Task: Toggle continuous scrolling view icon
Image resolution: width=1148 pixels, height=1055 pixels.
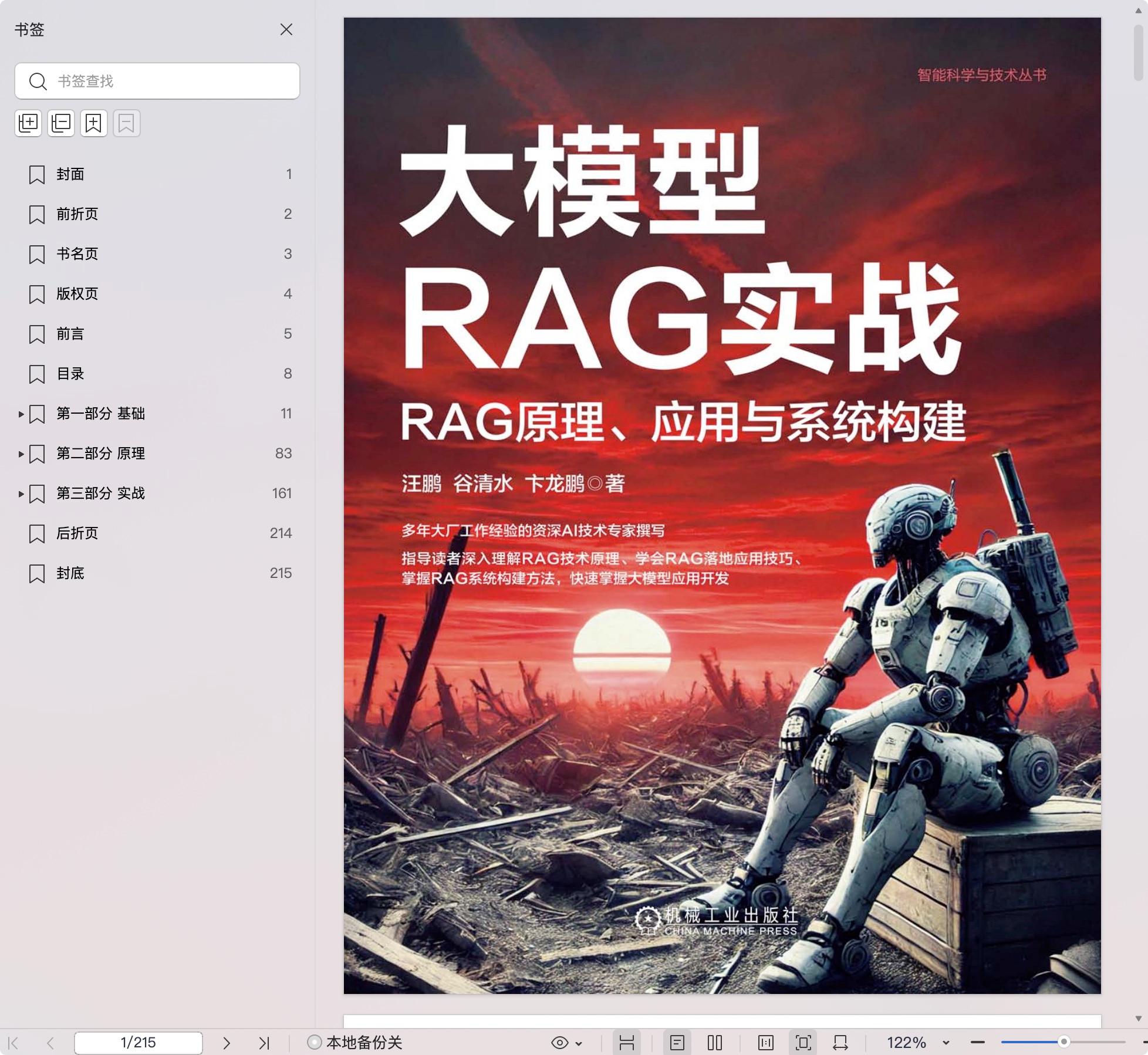Action: (627, 1043)
